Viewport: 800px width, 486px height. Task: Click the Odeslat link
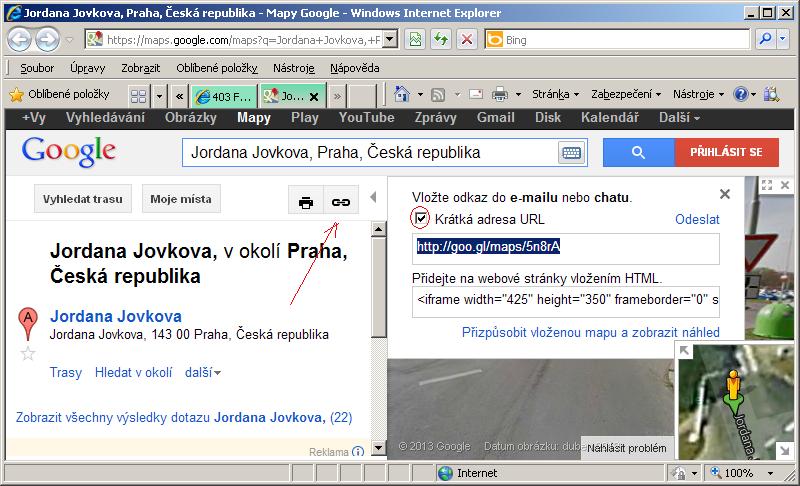(x=697, y=219)
